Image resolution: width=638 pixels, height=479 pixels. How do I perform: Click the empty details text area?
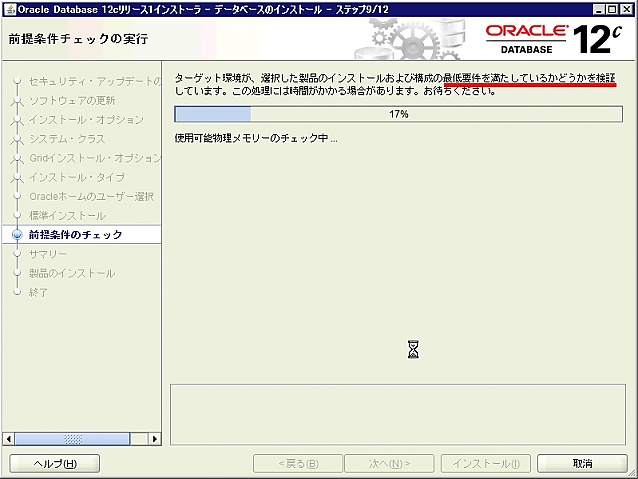click(x=398, y=414)
